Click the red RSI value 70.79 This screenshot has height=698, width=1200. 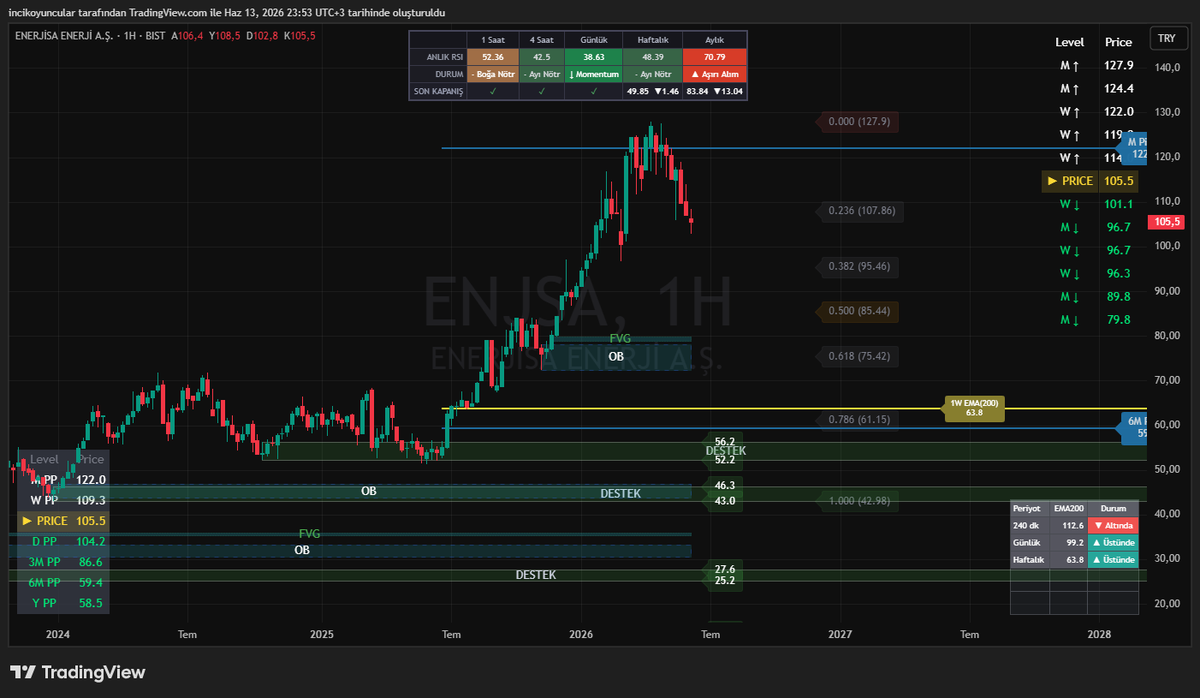click(713, 57)
